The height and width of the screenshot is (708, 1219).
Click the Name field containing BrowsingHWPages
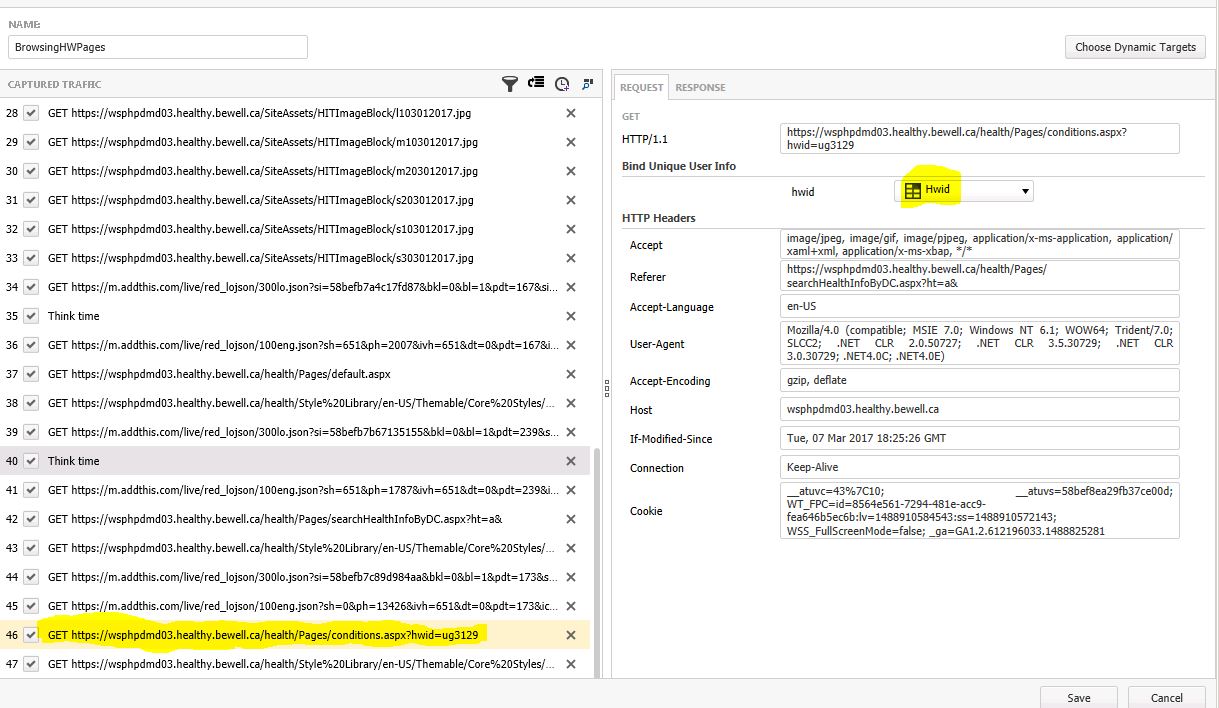click(158, 47)
